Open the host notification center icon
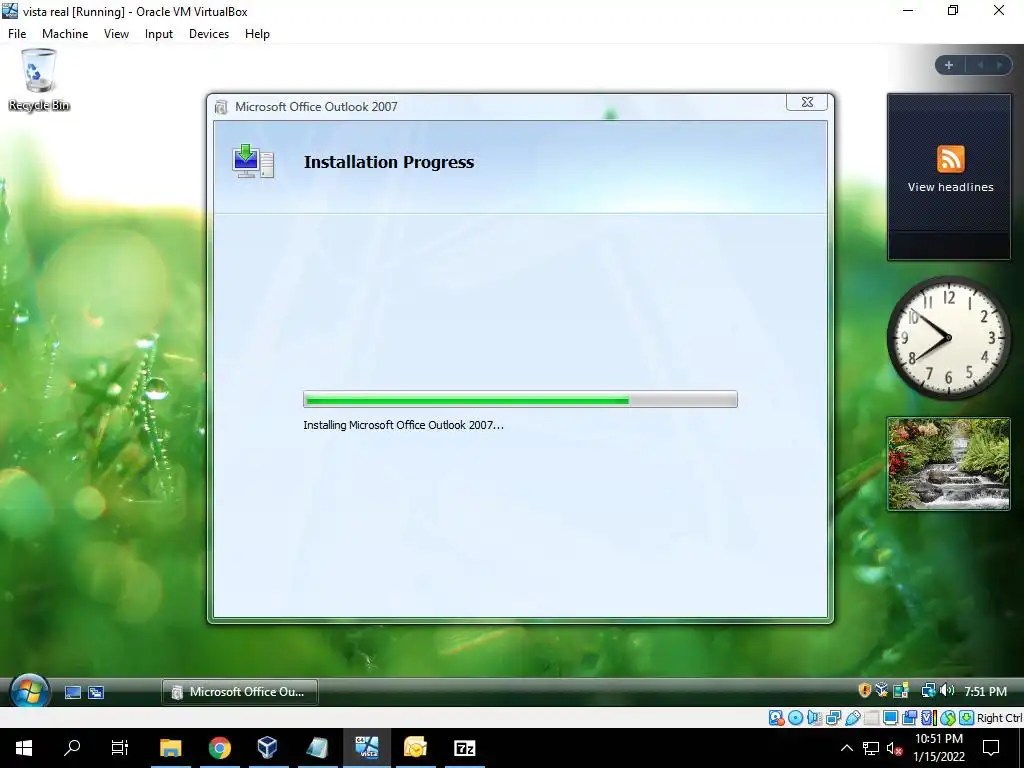1024x768 pixels. click(x=991, y=748)
